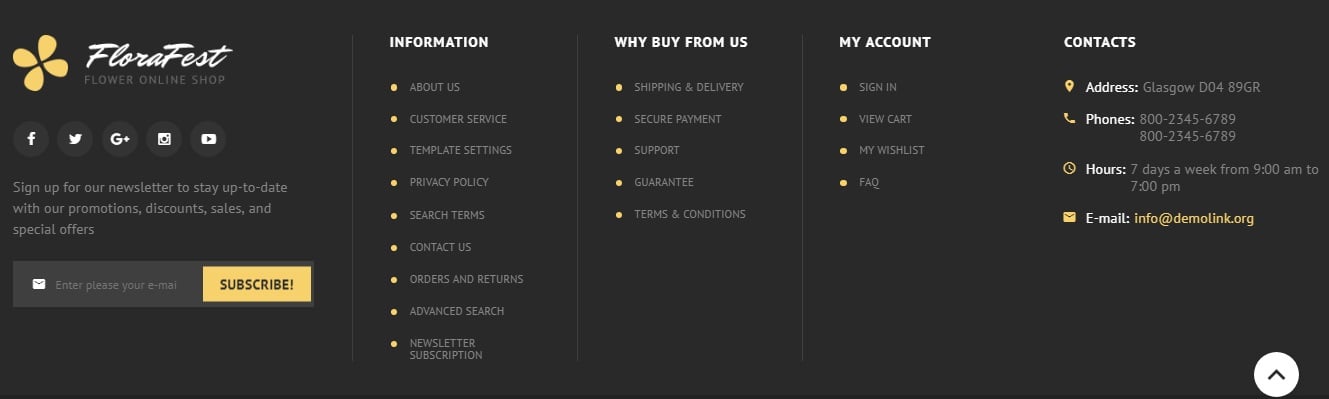The image size is (1329, 399).
Task: View Cart from My Account
Action: point(885,119)
